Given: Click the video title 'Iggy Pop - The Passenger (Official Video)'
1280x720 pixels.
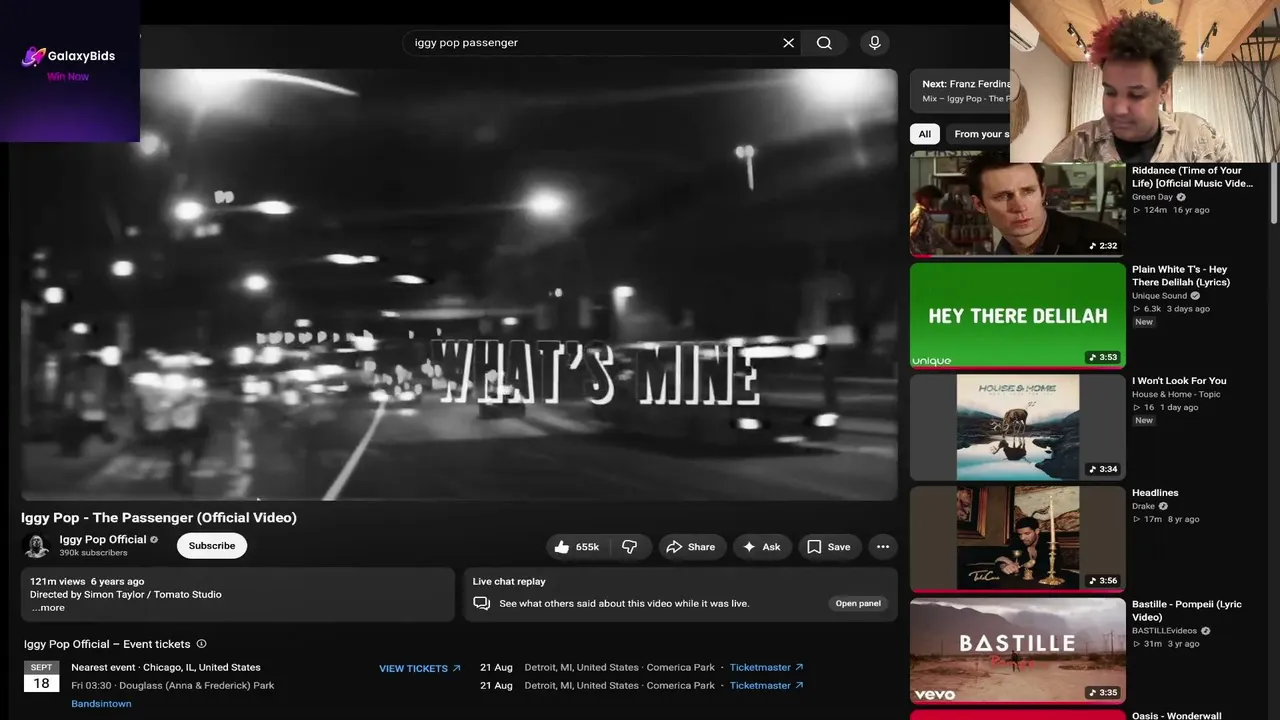Looking at the screenshot, I should (159, 518).
